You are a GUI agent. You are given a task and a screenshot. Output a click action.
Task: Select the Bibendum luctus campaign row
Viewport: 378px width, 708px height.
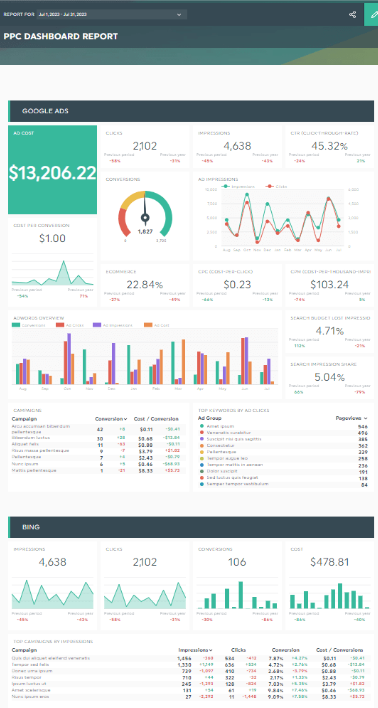click(98, 438)
